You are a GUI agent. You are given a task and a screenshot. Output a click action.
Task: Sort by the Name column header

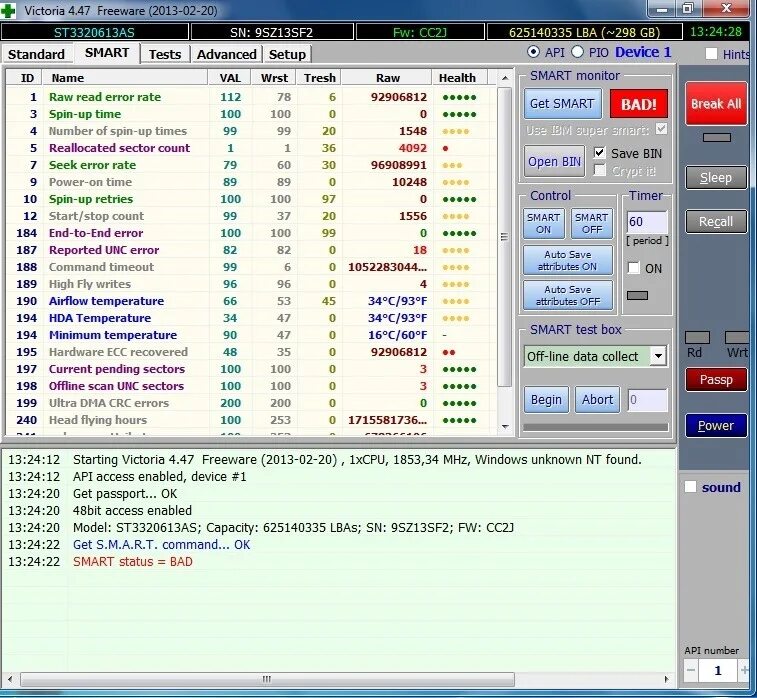(x=125, y=78)
